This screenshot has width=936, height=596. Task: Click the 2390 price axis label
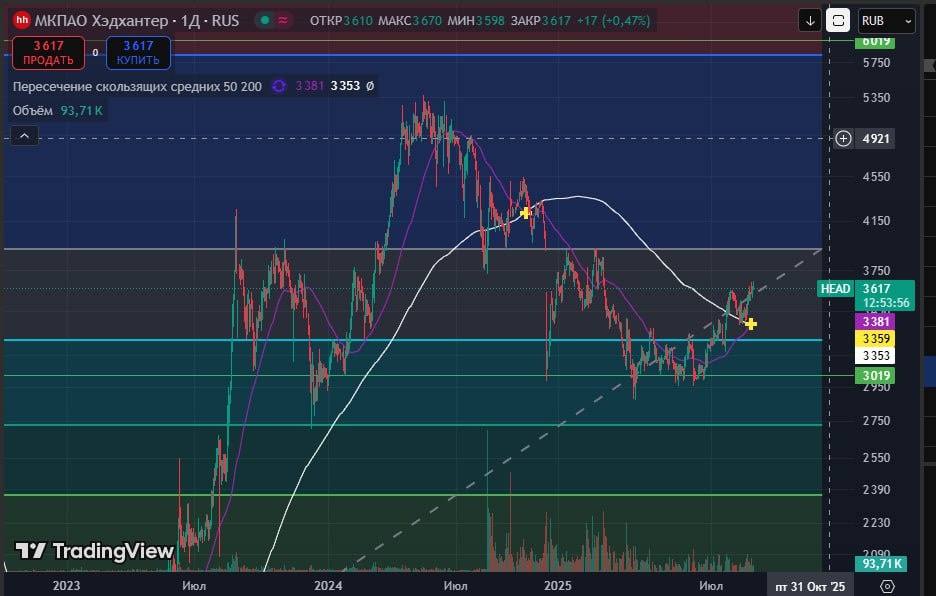click(x=876, y=490)
